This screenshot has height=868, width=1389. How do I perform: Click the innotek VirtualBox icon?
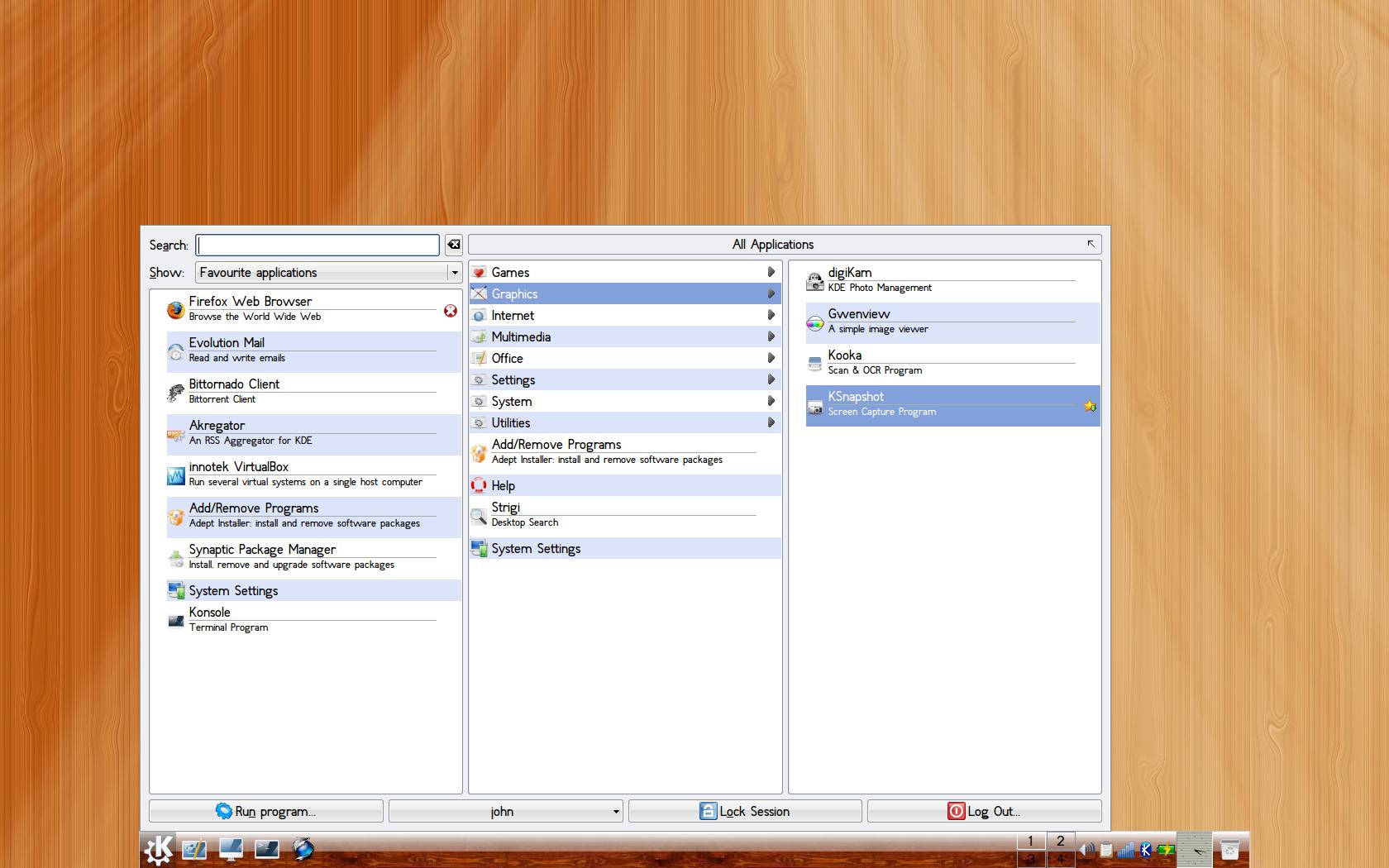pyautogui.click(x=176, y=475)
